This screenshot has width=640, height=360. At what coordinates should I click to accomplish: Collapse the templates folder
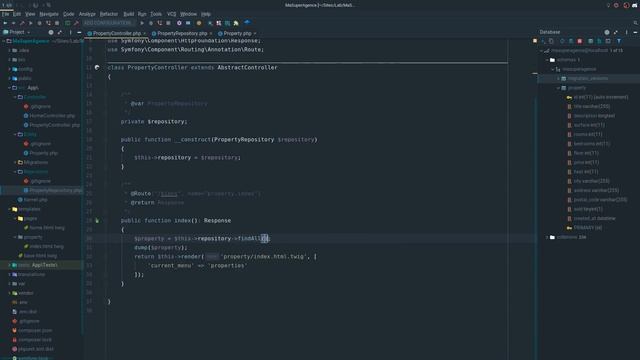click(x=9, y=209)
